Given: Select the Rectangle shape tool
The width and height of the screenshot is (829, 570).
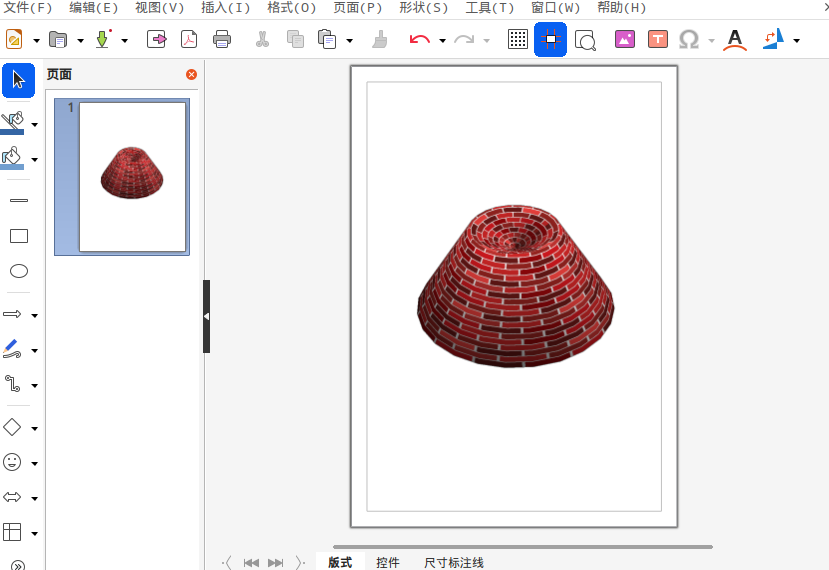Looking at the screenshot, I should tap(18, 236).
